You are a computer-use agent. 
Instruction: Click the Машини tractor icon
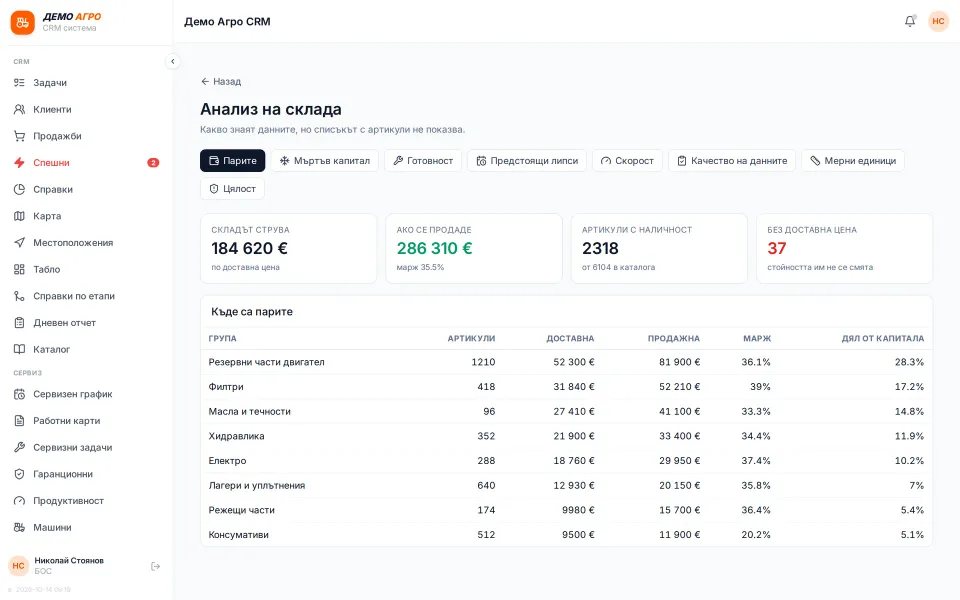click(20, 527)
